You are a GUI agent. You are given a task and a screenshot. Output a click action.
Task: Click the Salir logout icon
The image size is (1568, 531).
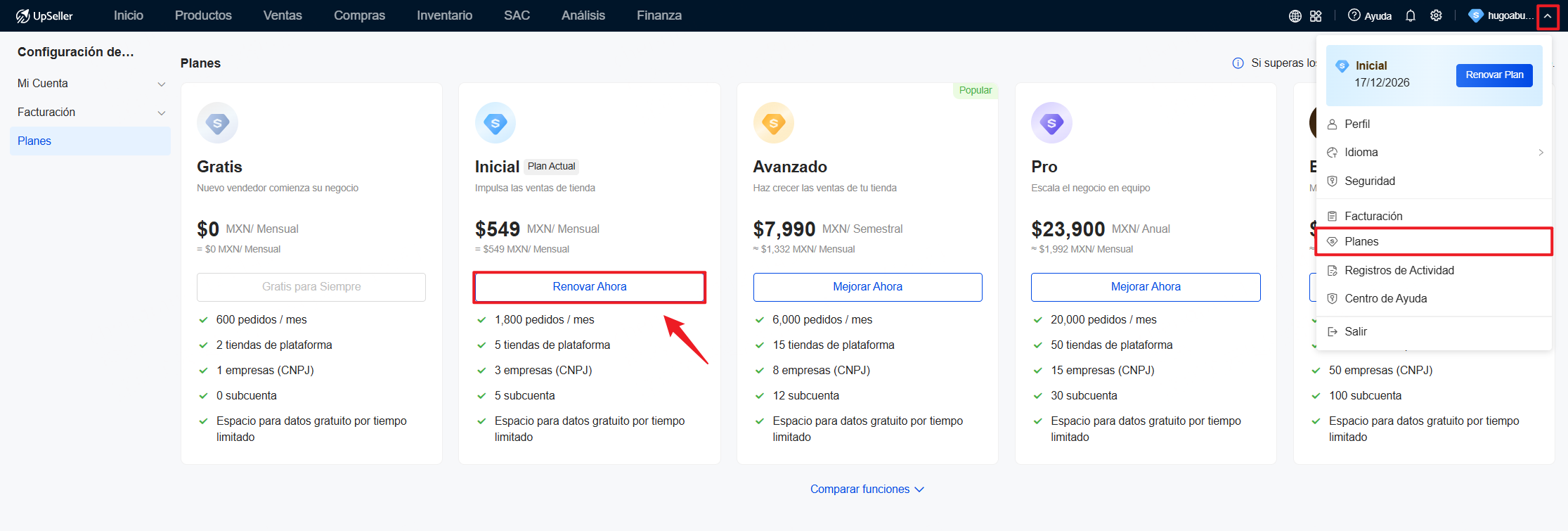[x=1332, y=332]
